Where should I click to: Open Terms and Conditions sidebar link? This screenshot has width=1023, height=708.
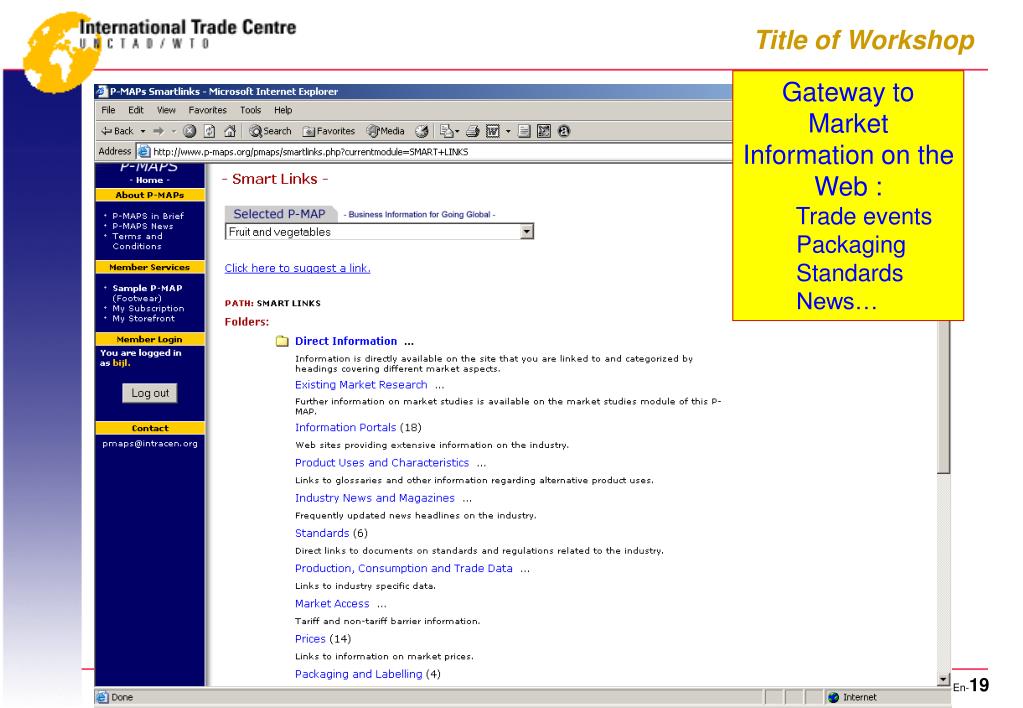pos(137,241)
